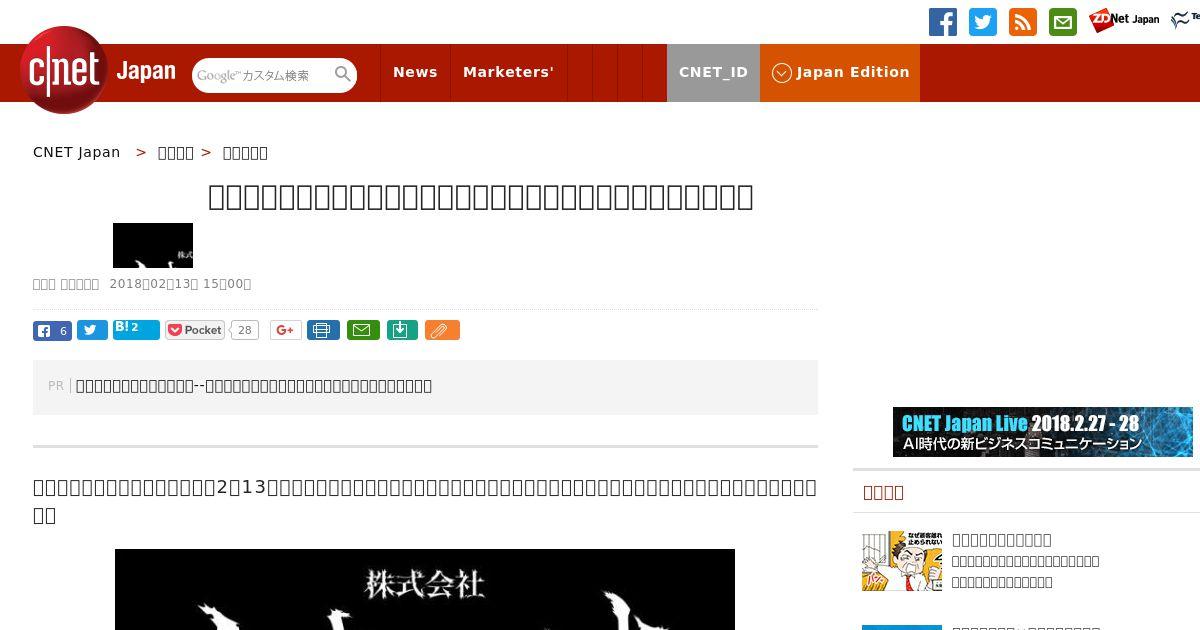Click the Pocket count bubble showing 28
Viewport: 1200px width, 630px height.
point(245,330)
